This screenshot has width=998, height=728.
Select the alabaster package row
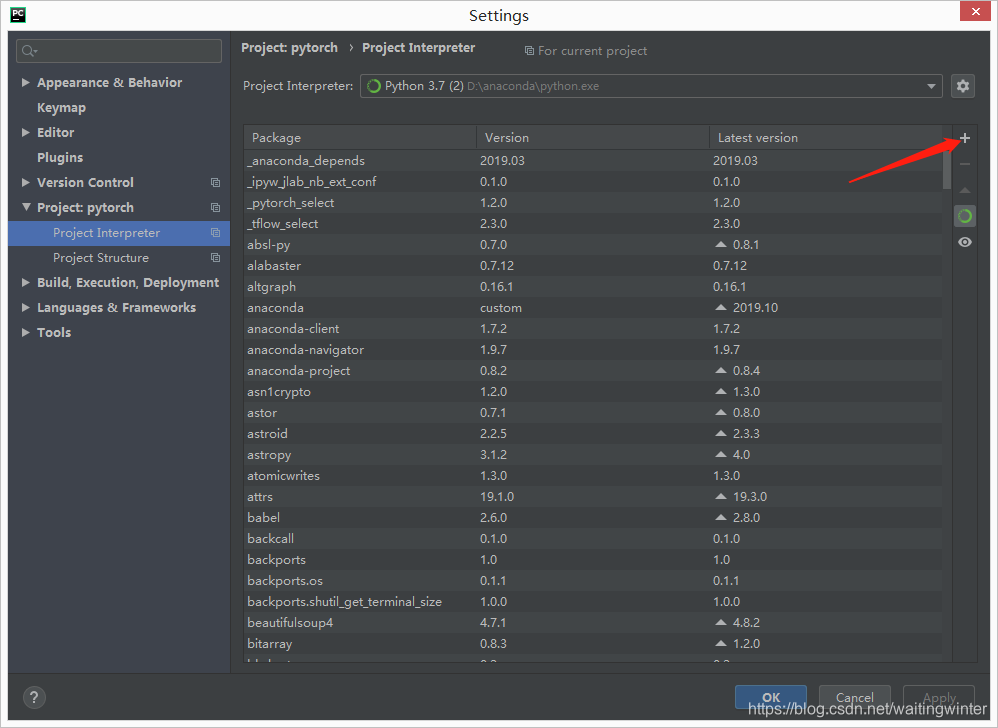tap(593, 265)
